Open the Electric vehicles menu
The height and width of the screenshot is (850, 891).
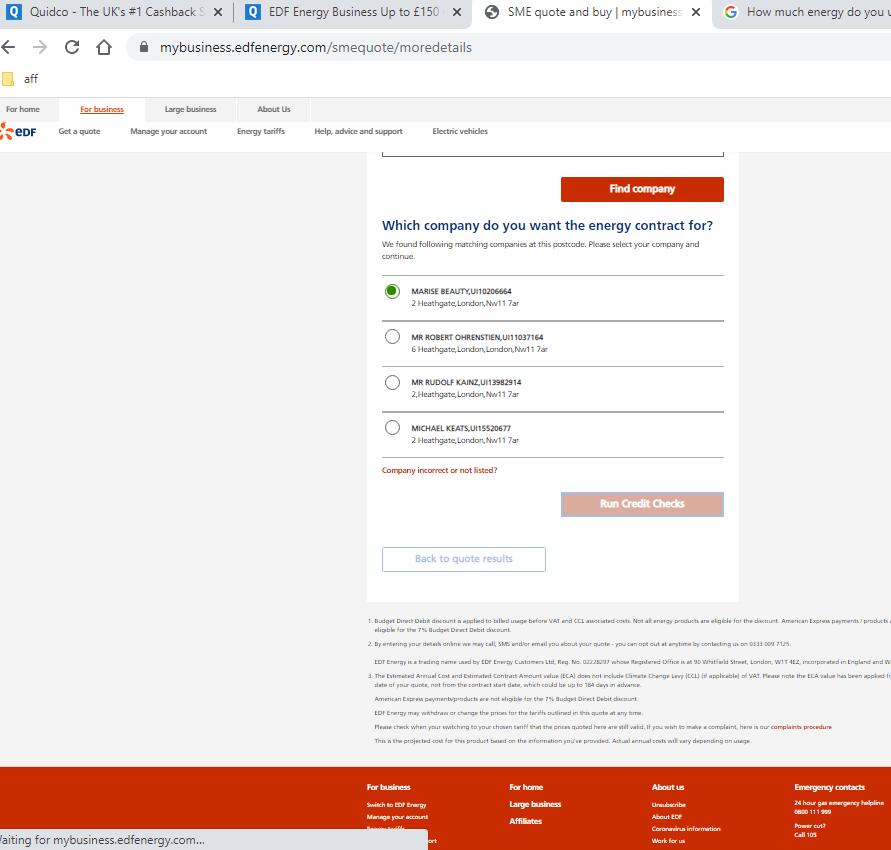460,131
